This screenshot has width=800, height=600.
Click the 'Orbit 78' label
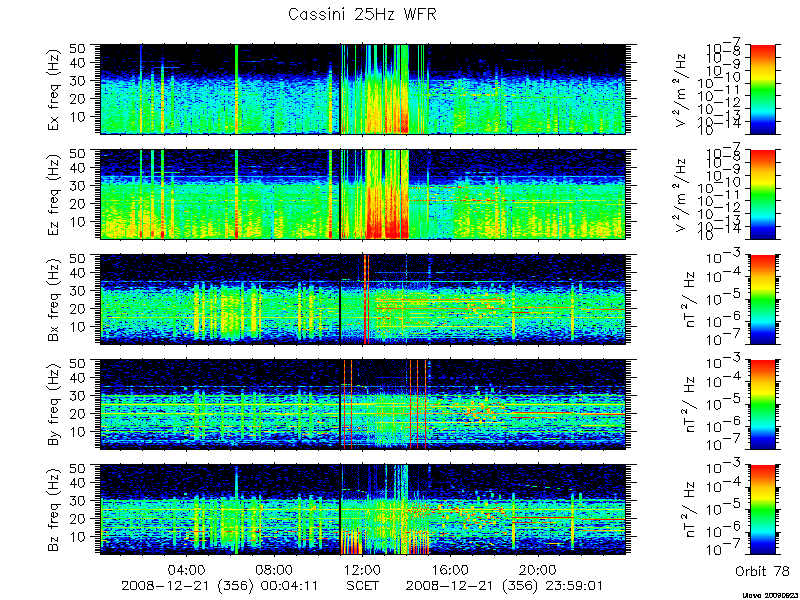point(762,571)
